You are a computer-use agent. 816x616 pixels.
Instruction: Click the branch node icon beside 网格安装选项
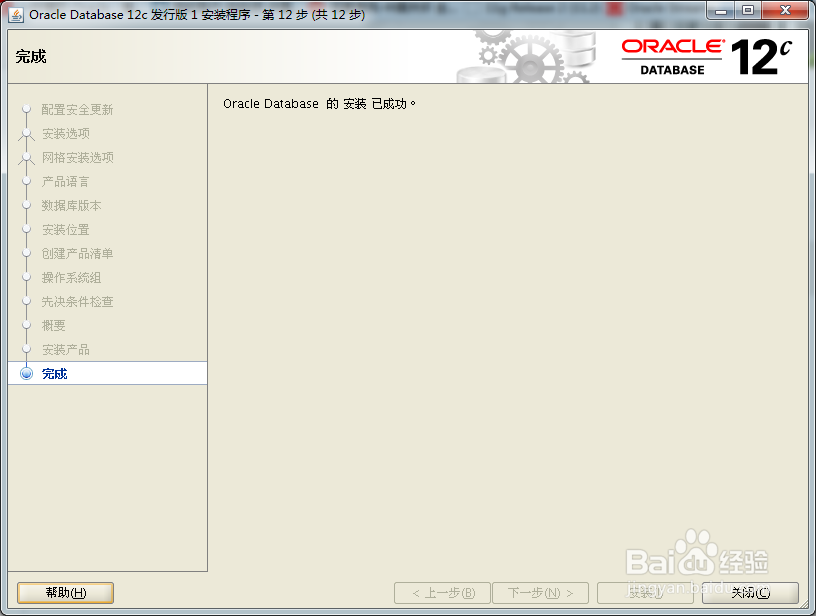point(27,158)
